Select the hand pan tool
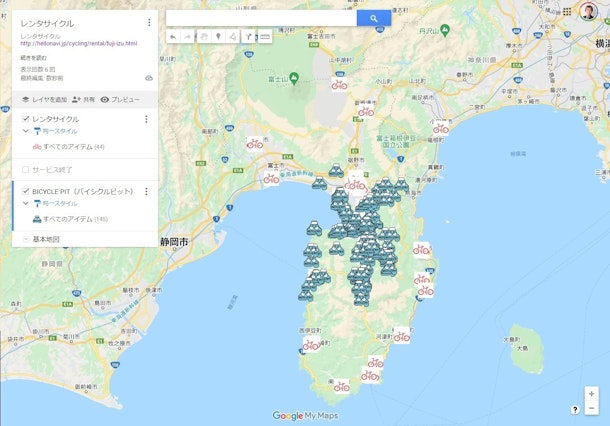610x426 pixels. 203,37
